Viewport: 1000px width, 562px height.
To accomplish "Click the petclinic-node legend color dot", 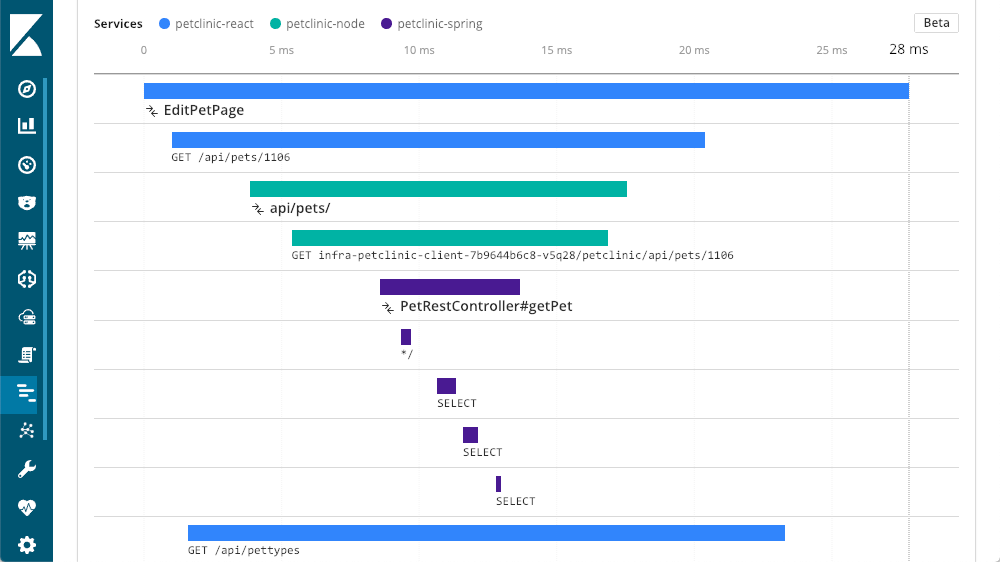I will tap(276, 24).
